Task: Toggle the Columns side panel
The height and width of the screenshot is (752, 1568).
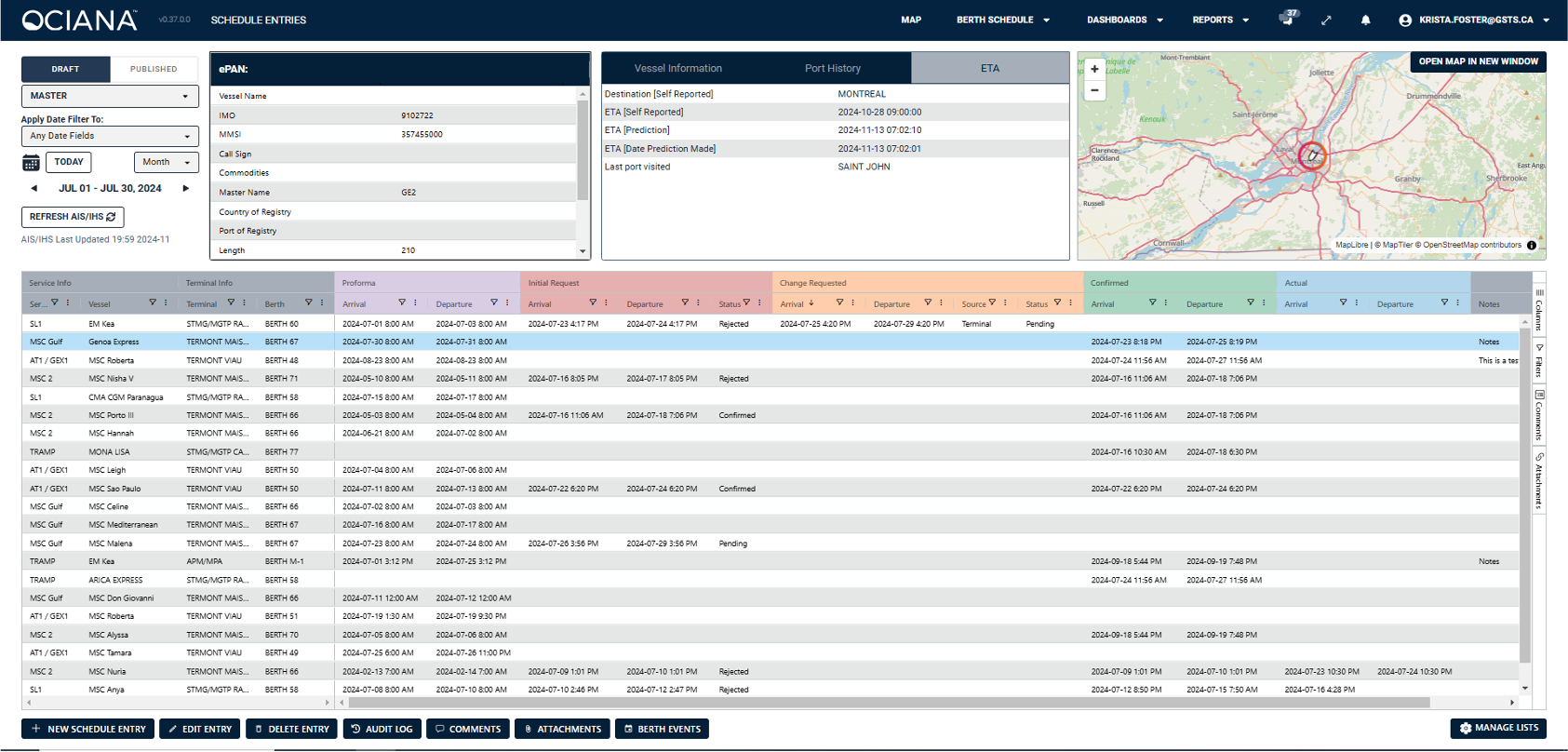Action: point(1539,309)
